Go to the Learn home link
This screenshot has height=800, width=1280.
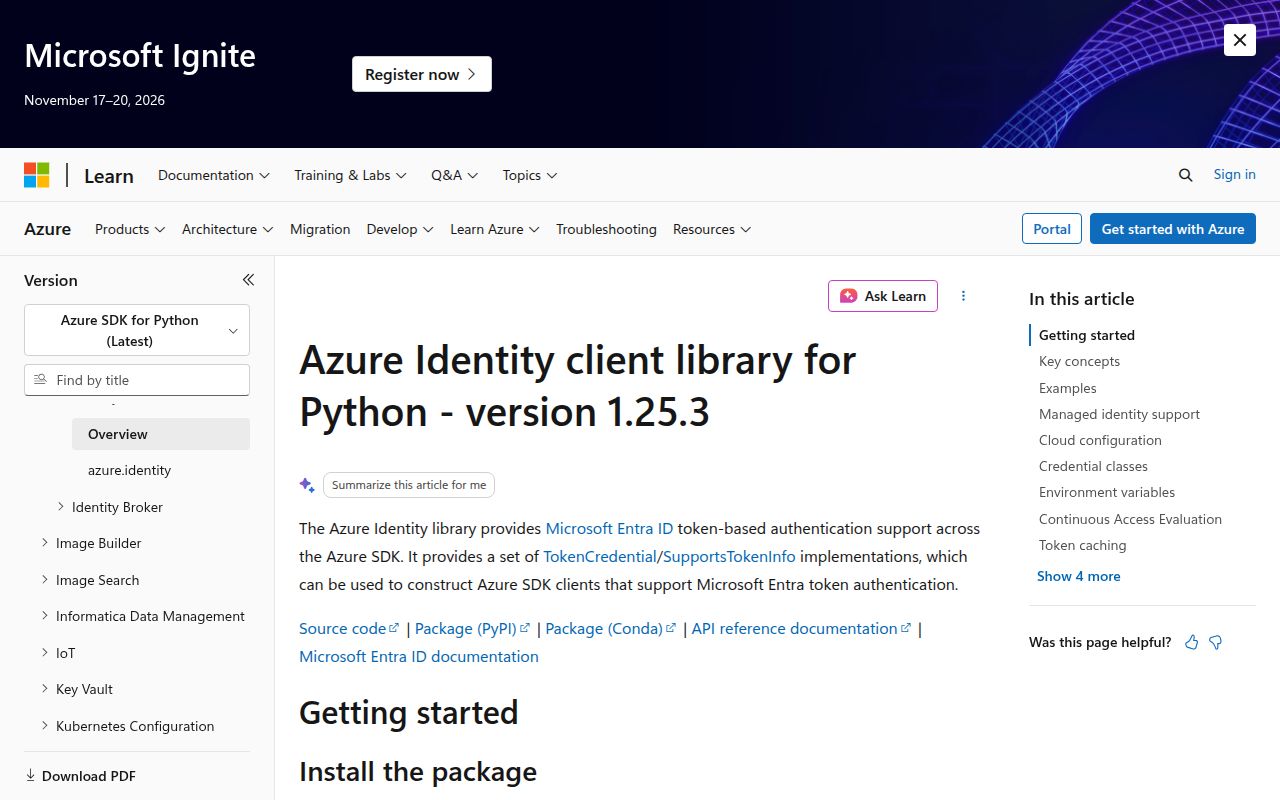(109, 176)
